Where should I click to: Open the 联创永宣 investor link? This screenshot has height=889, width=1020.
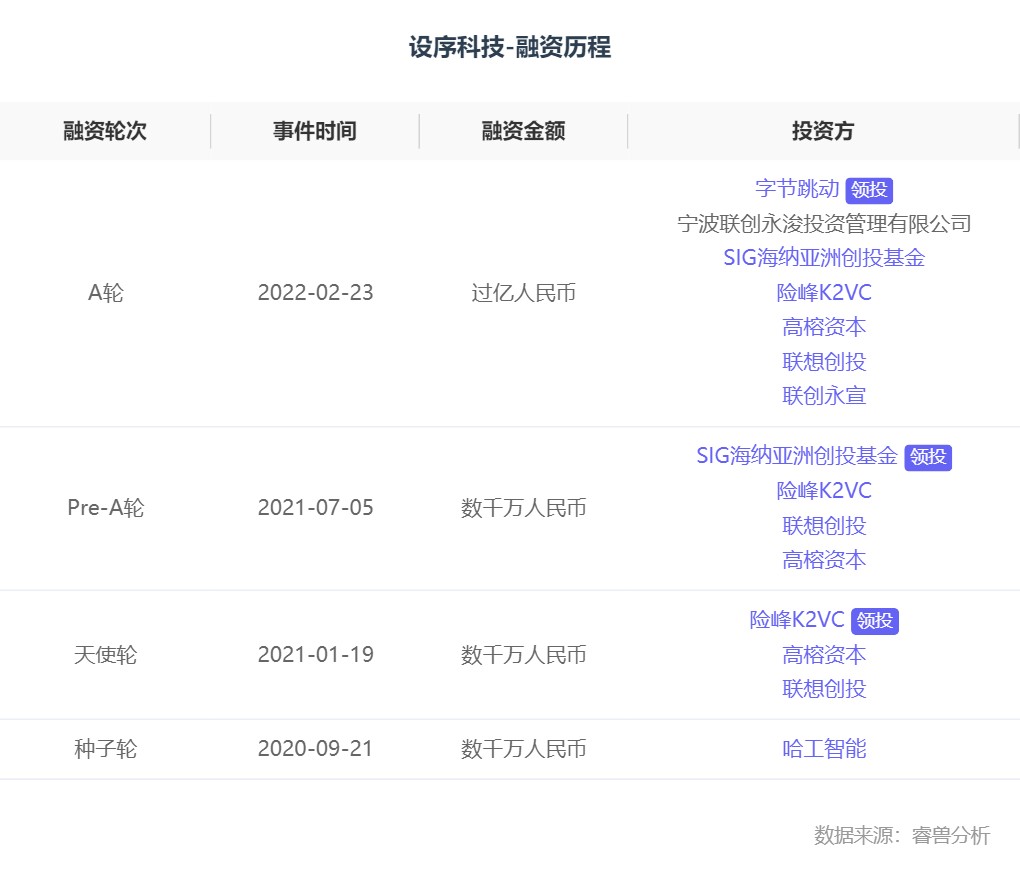[x=824, y=396]
